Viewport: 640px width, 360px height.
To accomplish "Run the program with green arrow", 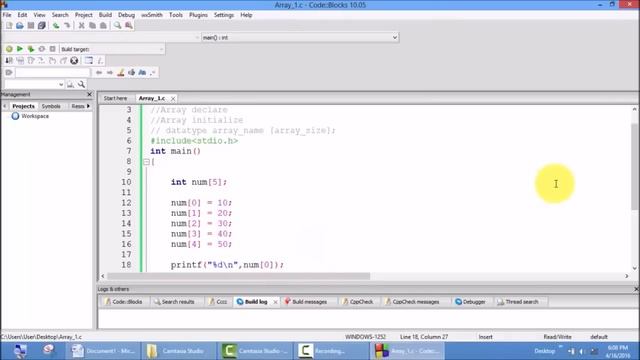I will coord(20,49).
